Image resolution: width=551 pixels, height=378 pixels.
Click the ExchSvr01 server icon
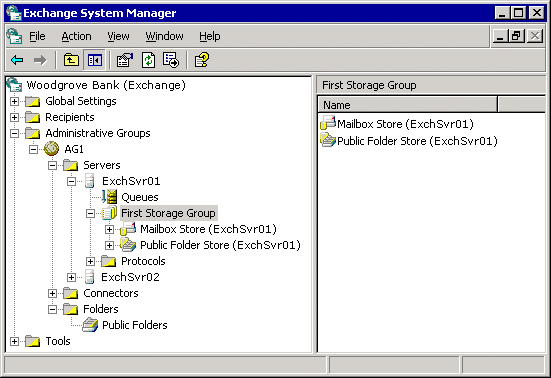coord(90,181)
